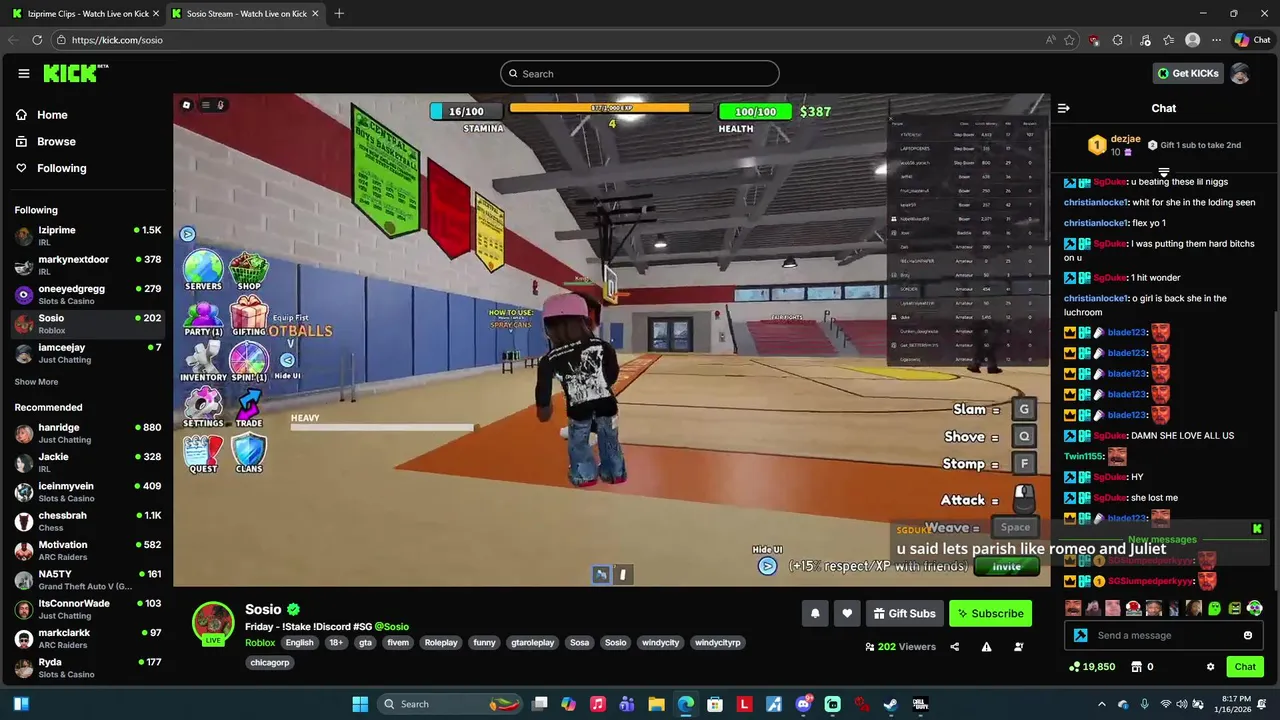Viewport: 1280px width, 720px height.
Task: Toggle follow heart button for Sosio
Action: click(847, 613)
